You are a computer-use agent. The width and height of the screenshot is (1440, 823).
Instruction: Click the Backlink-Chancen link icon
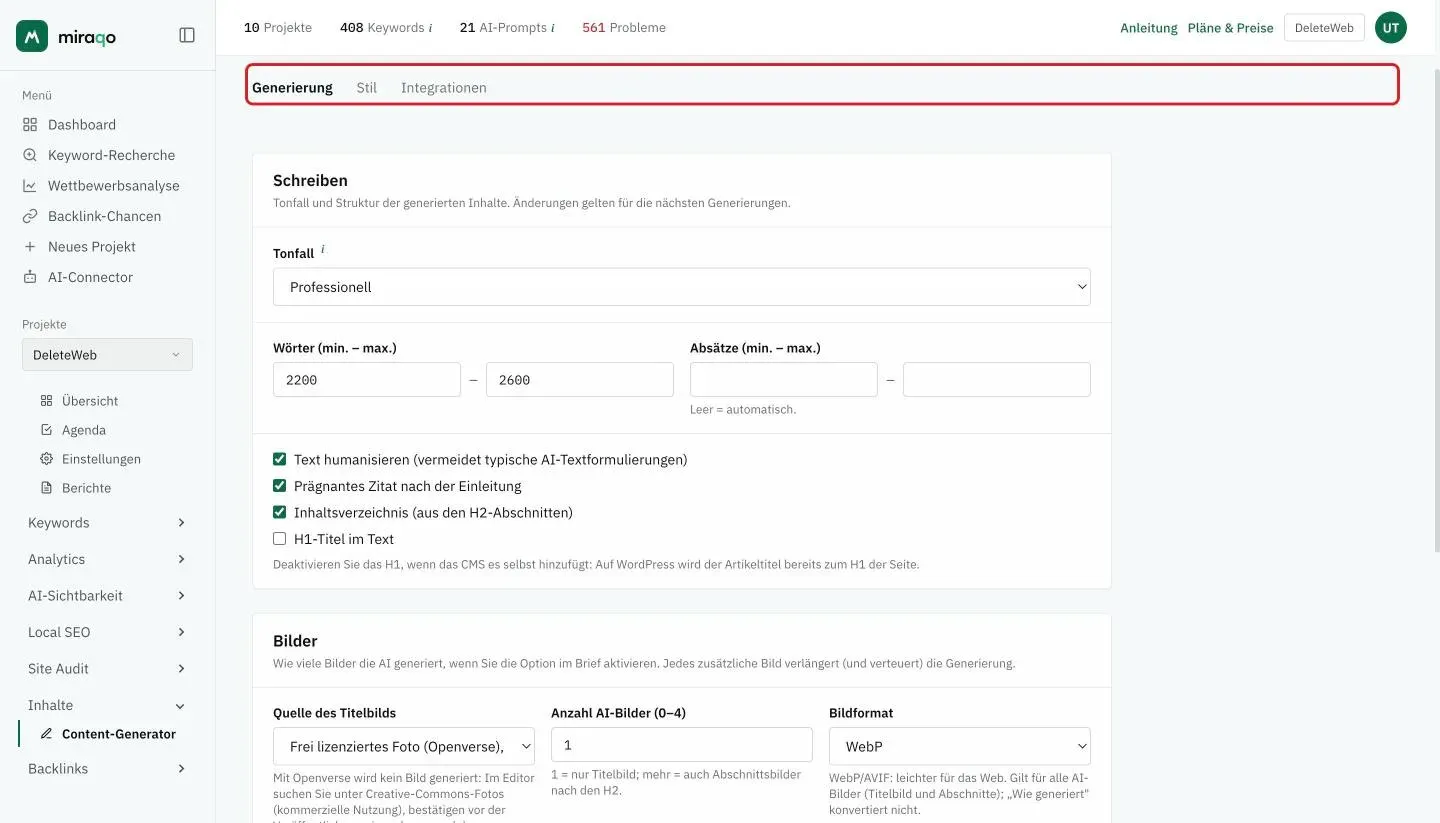click(30, 216)
